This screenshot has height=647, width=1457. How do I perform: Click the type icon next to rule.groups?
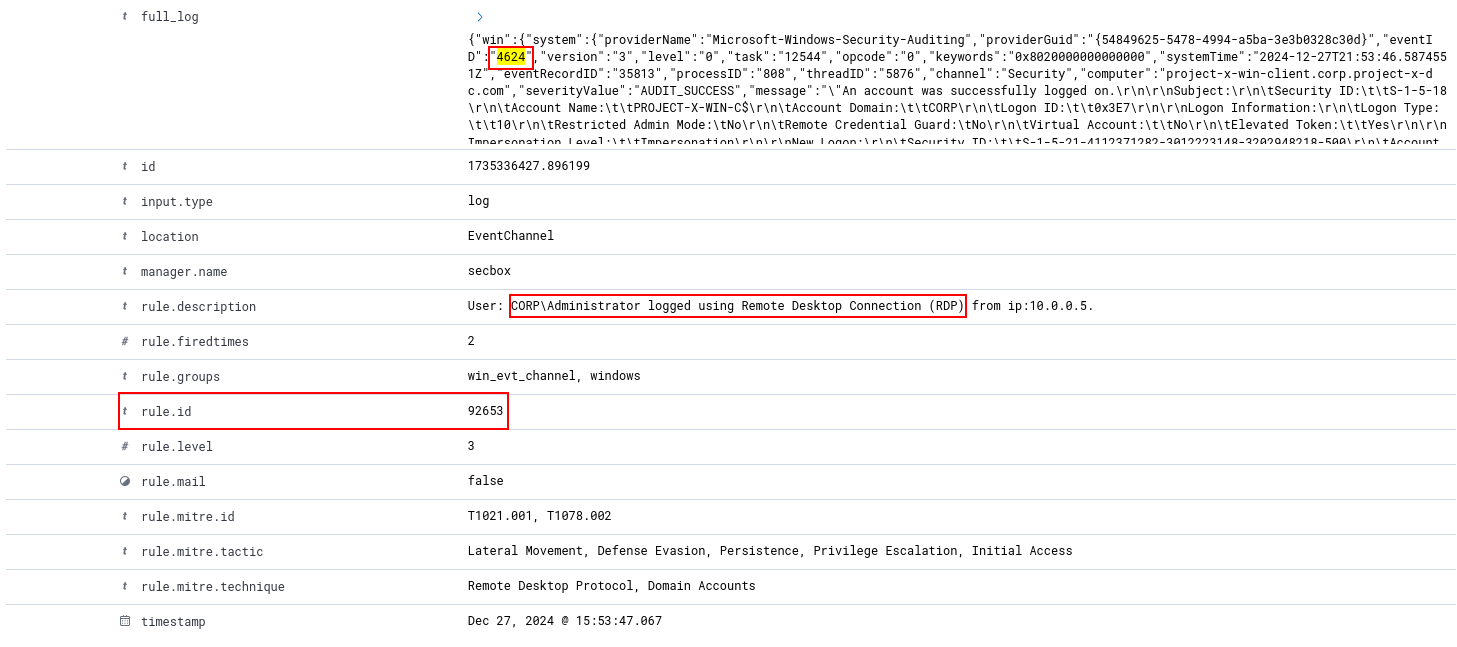(x=124, y=376)
